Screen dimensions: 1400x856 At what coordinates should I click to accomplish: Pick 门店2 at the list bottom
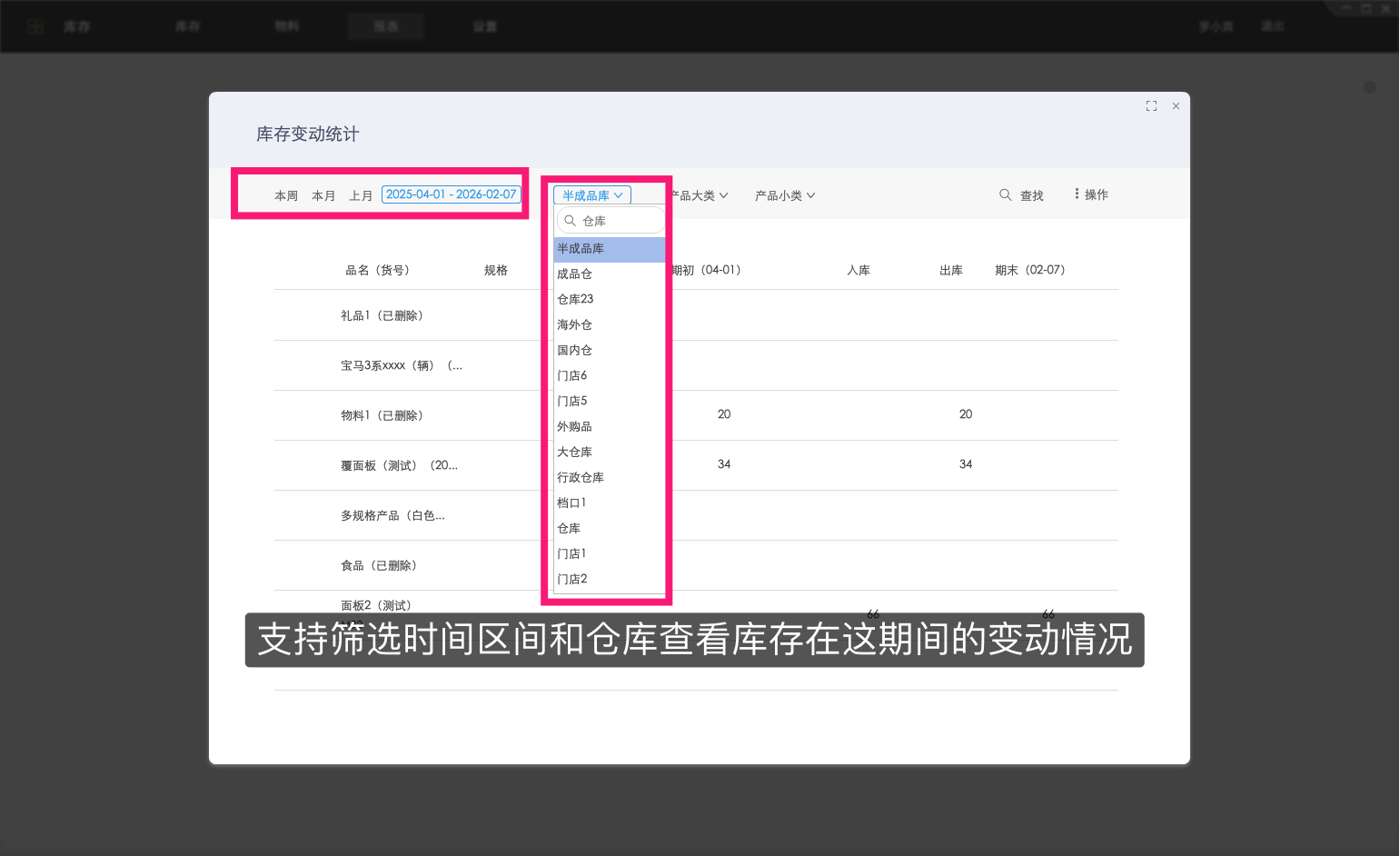click(572, 579)
